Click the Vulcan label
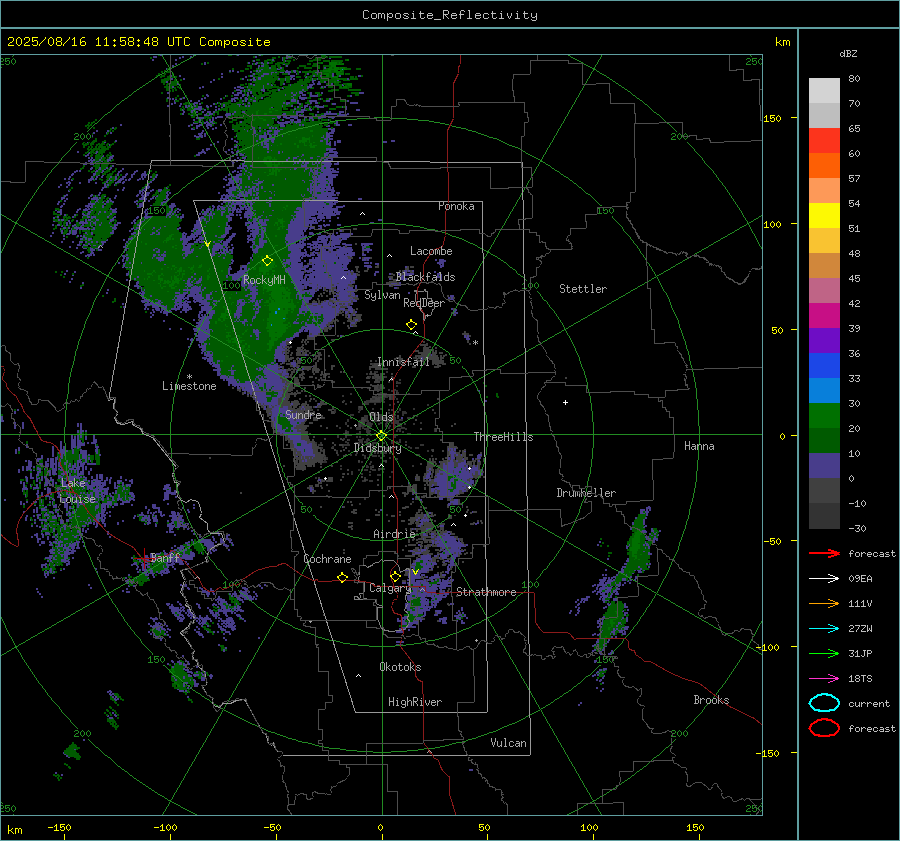900x841 pixels. coord(509,743)
